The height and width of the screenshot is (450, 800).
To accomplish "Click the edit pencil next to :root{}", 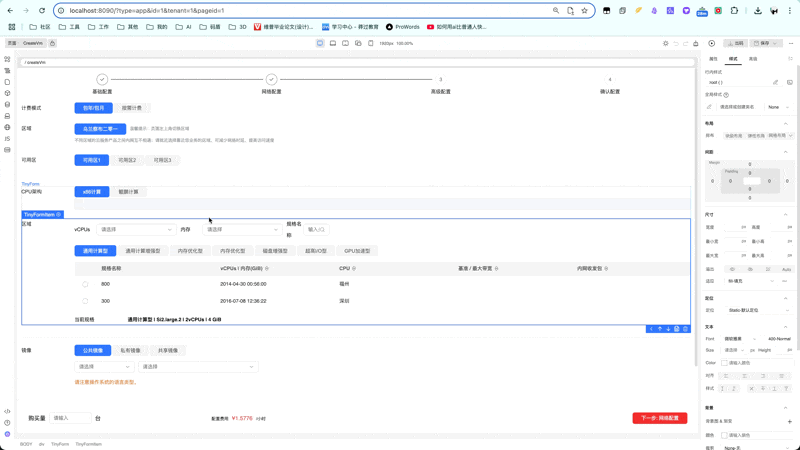I will pos(776,82).
